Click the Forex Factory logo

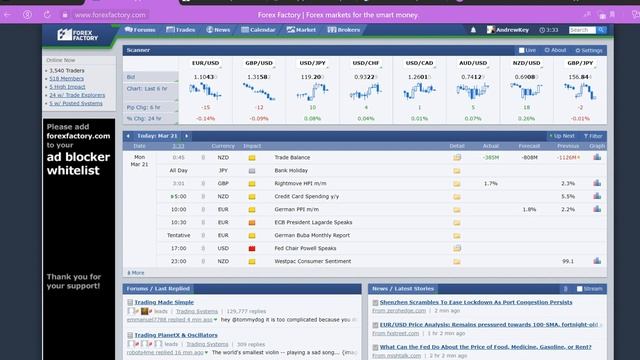[x=78, y=35]
